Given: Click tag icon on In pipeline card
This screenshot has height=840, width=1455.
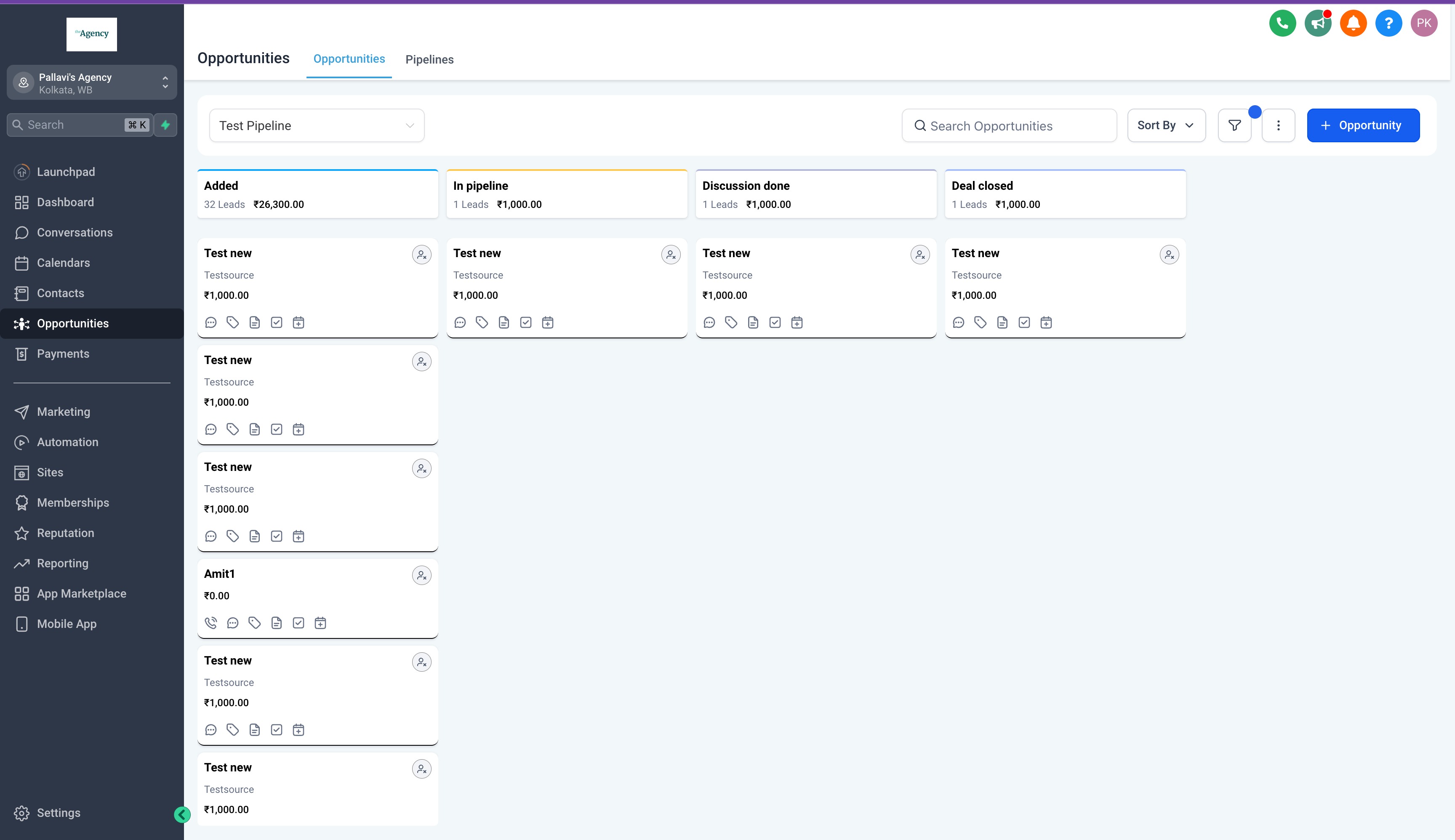Looking at the screenshot, I should (x=482, y=322).
